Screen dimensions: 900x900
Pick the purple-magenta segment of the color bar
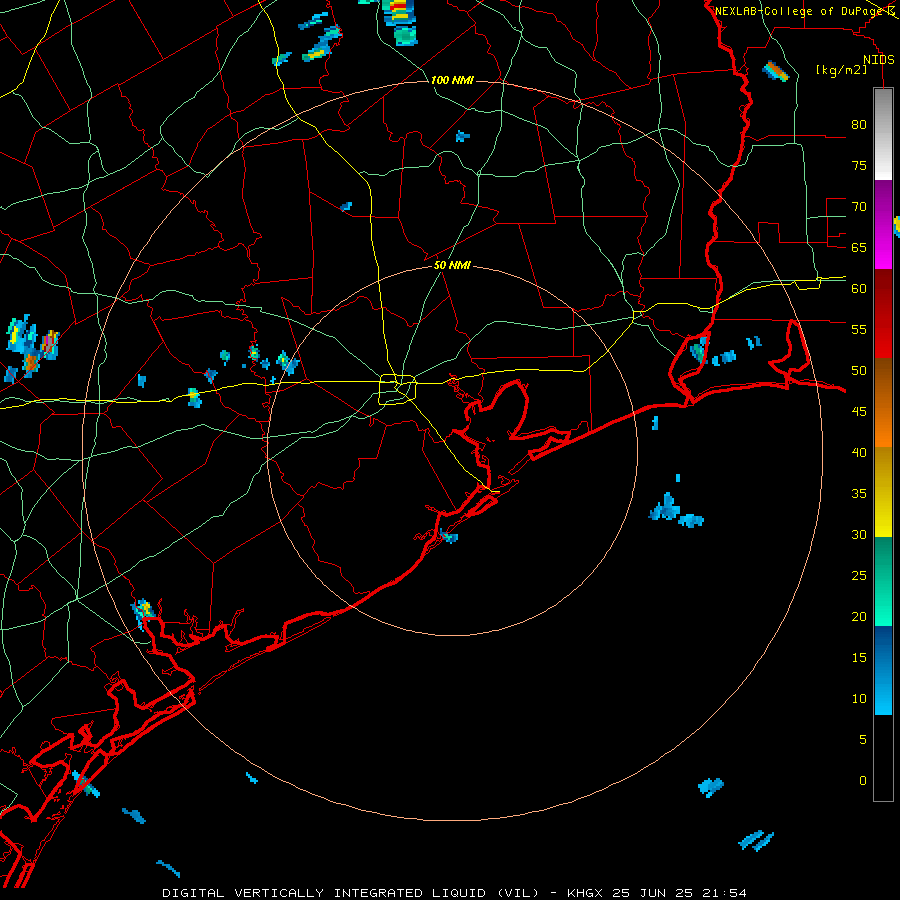coord(883,224)
